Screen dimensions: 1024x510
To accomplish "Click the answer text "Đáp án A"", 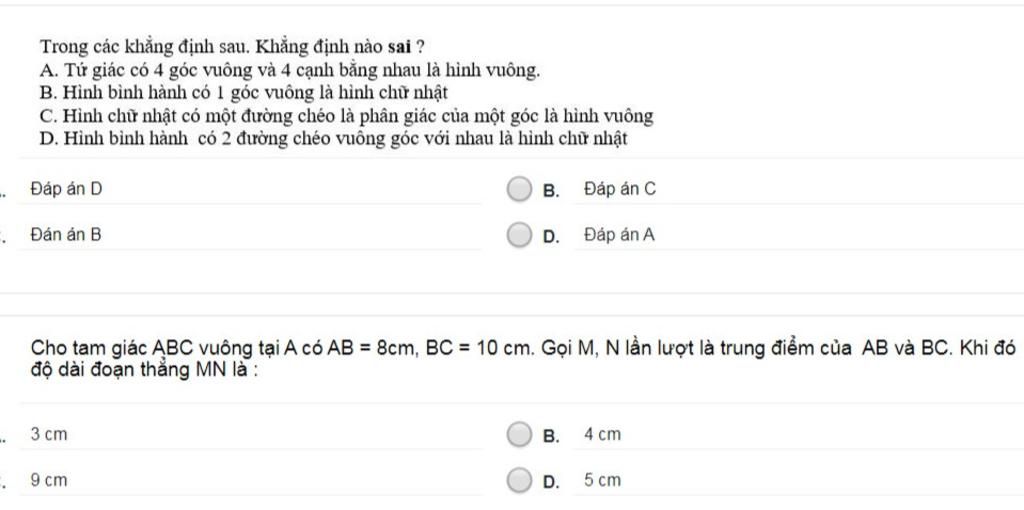I will pos(620,235).
